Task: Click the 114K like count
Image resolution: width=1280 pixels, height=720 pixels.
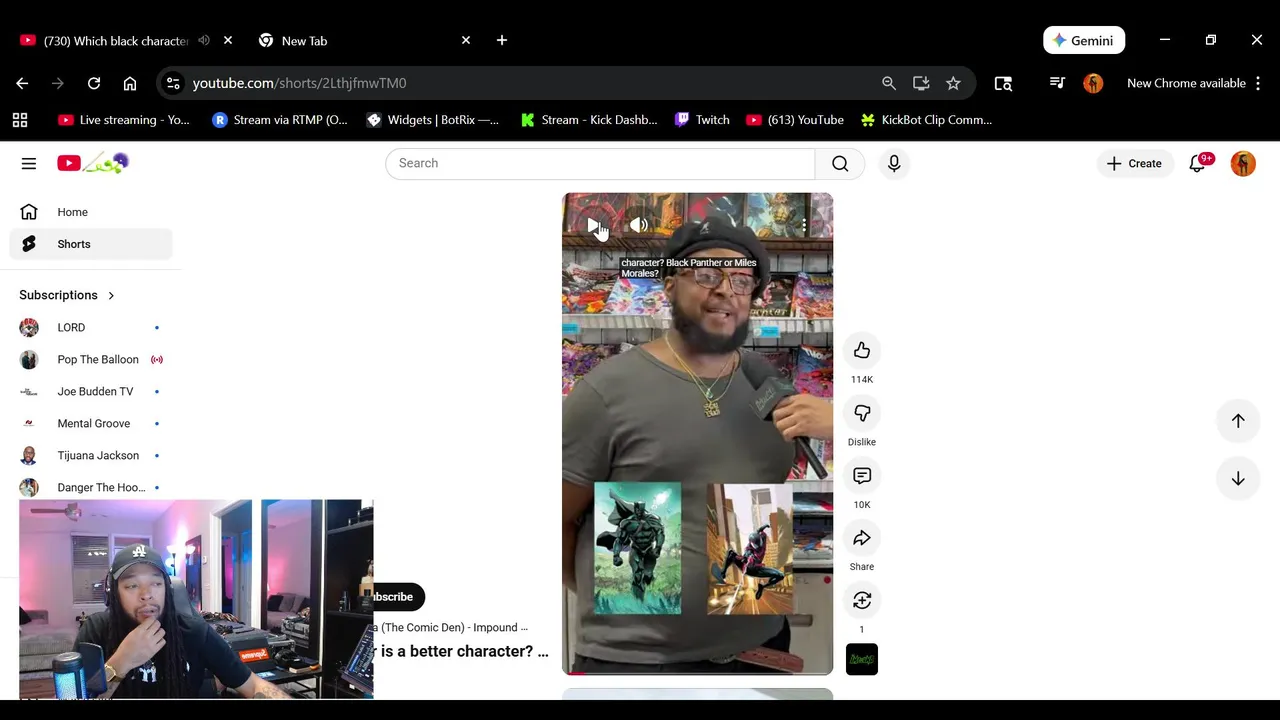Action: click(x=862, y=379)
